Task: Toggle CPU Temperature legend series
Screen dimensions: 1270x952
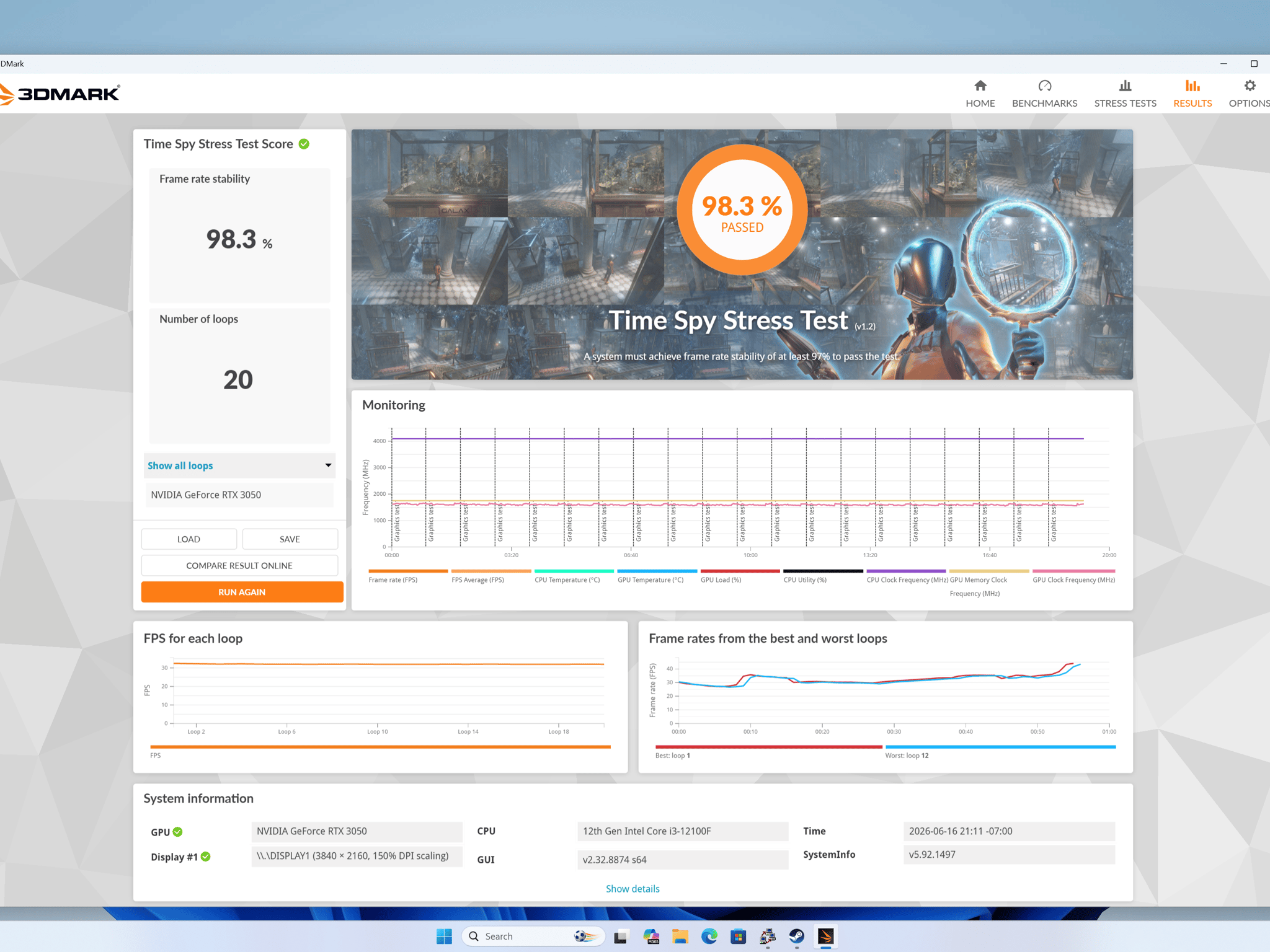Action: [x=574, y=576]
